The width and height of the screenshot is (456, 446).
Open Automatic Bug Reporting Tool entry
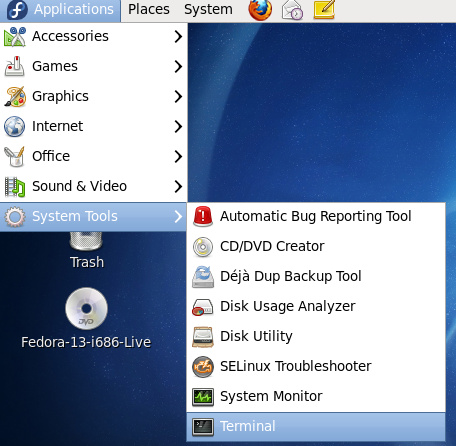tap(316, 217)
